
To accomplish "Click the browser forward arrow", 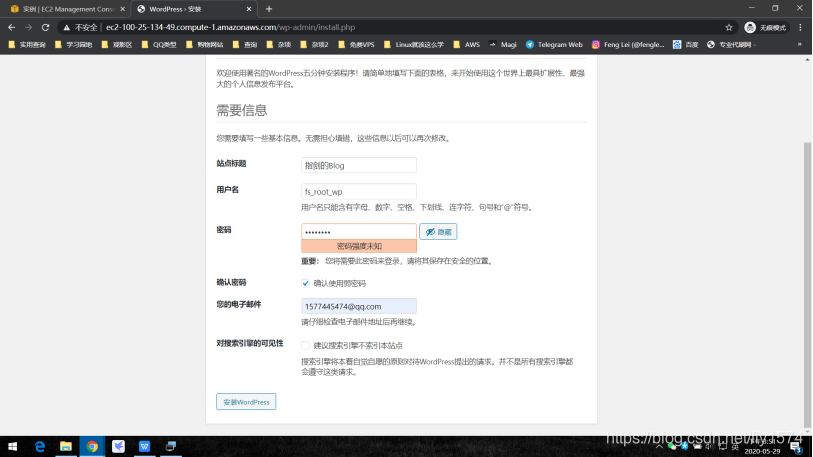I will 29,27.
